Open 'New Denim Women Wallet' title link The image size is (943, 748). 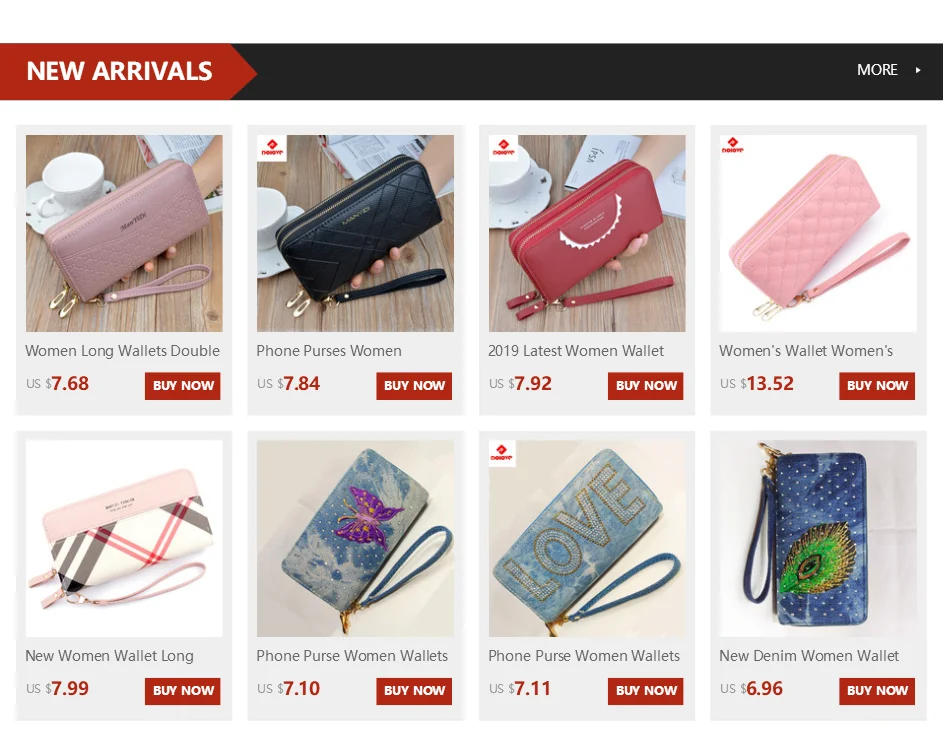coord(809,656)
